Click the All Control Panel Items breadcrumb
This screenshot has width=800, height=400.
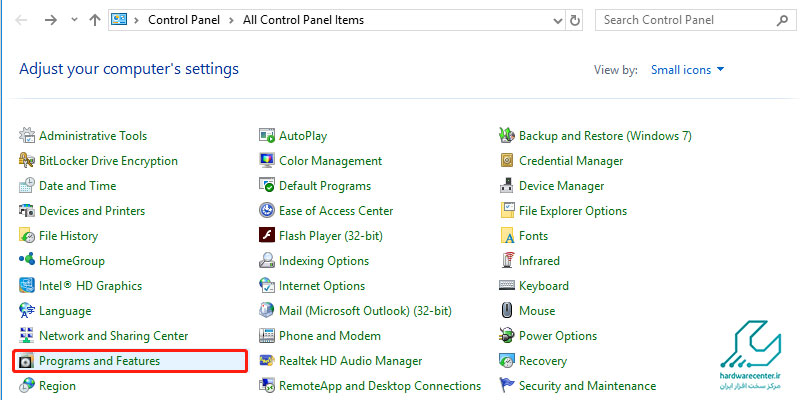click(x=304, y=20)
